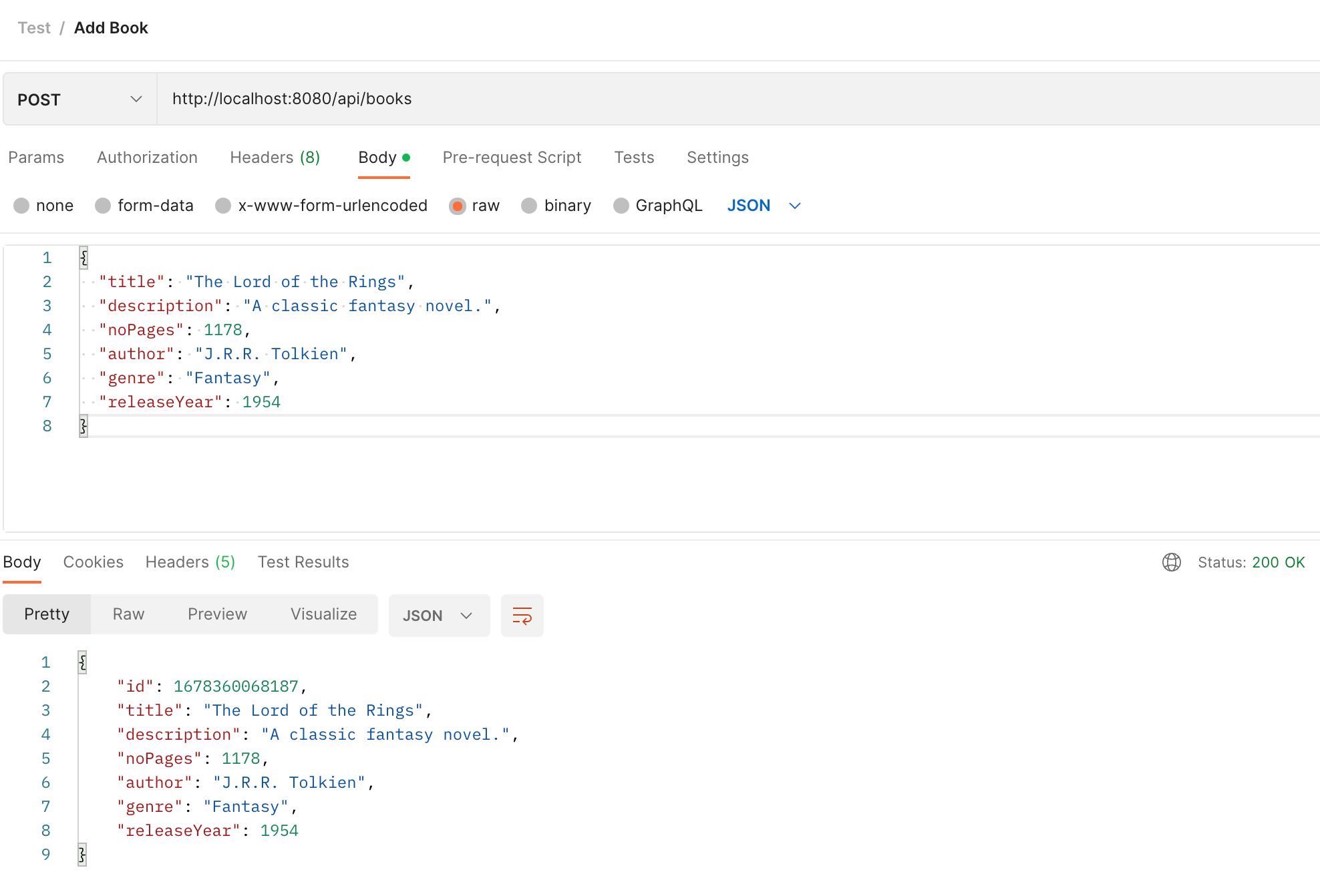Choose the x-www-form-urlencoded radio option

[x=223, y=206]
